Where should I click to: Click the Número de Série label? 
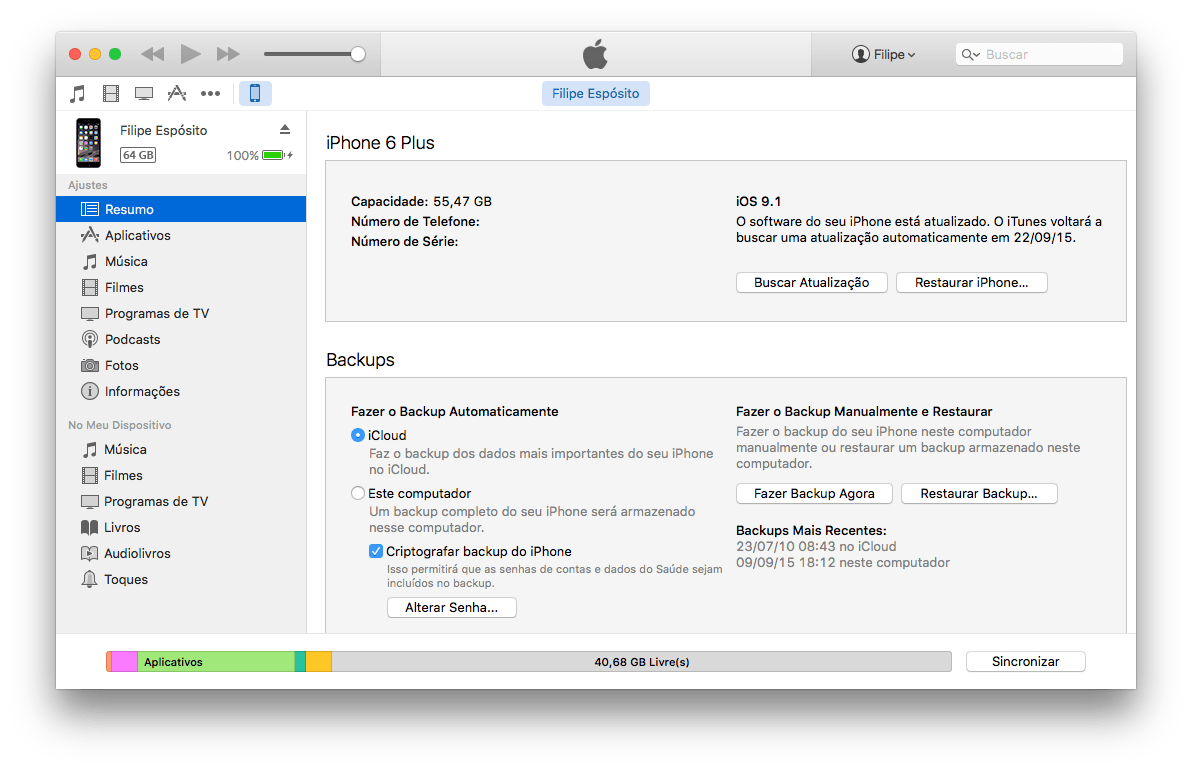[404, 242]
